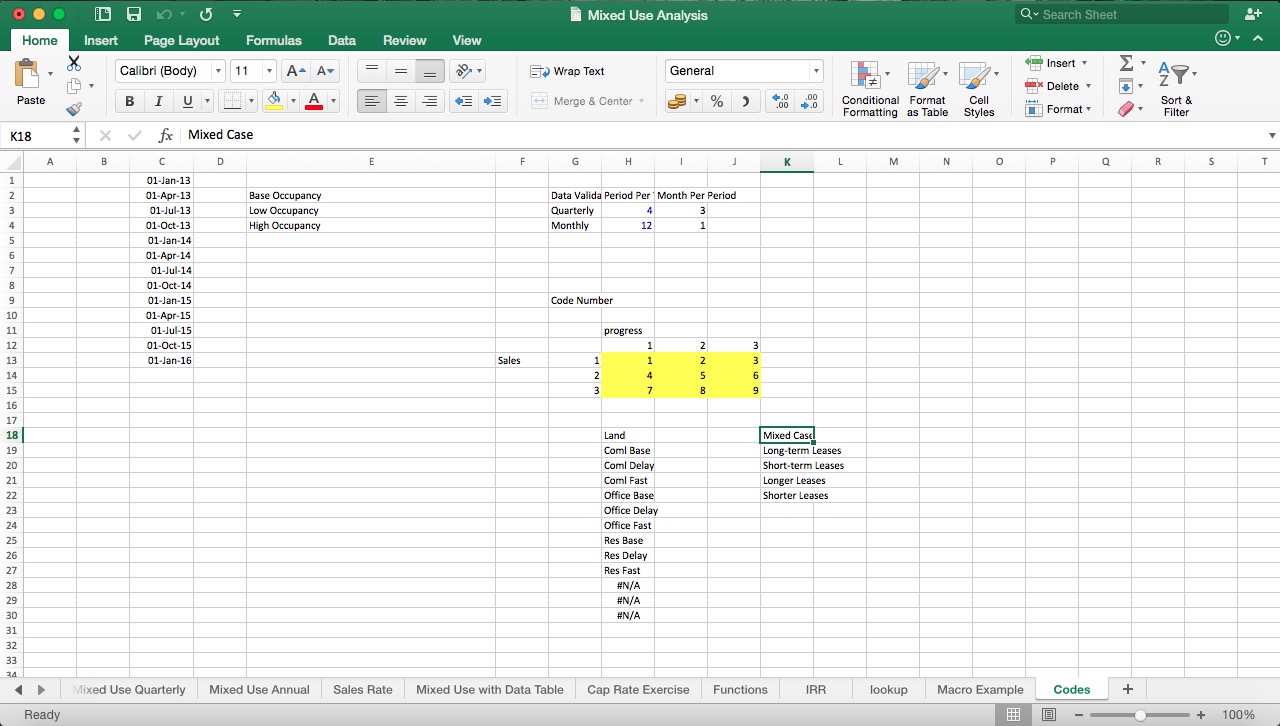Open Sort & Filter menu
The image size is (1280, 726).
click(1176, 89)
